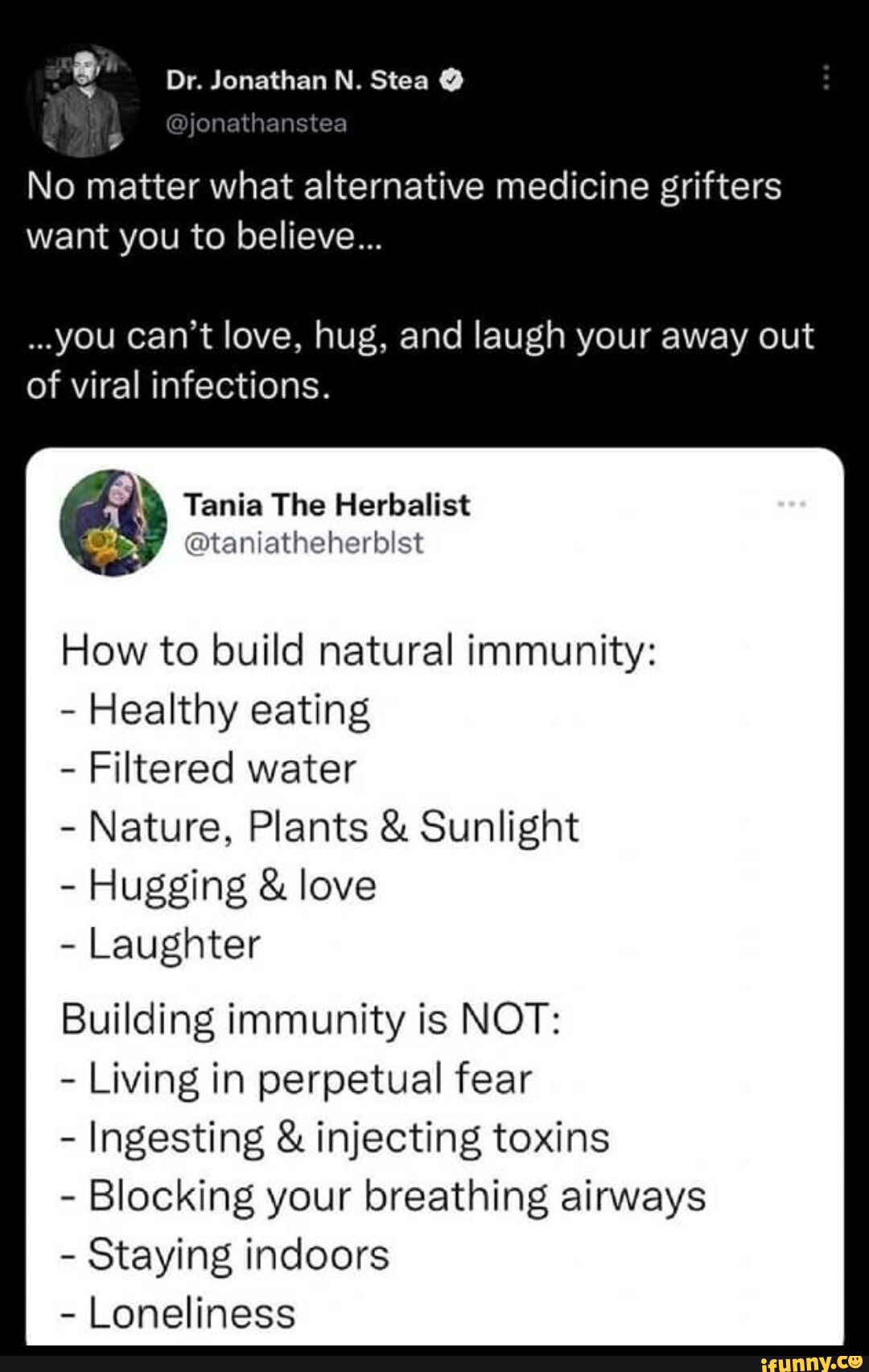Click the 'Laughter' list item
869x1372 pixels.
coord(159,946)
